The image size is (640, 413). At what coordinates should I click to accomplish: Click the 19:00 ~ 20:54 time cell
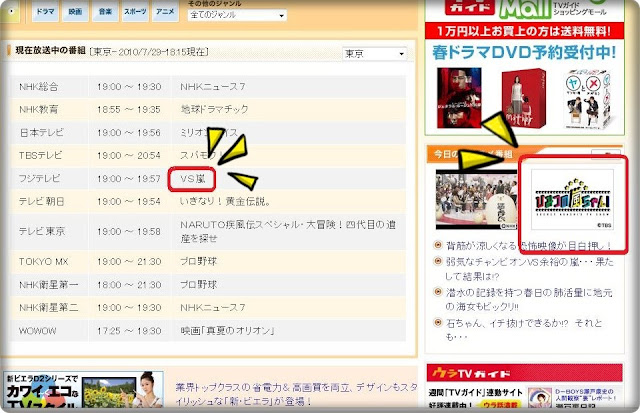click(x=129, y=155)
